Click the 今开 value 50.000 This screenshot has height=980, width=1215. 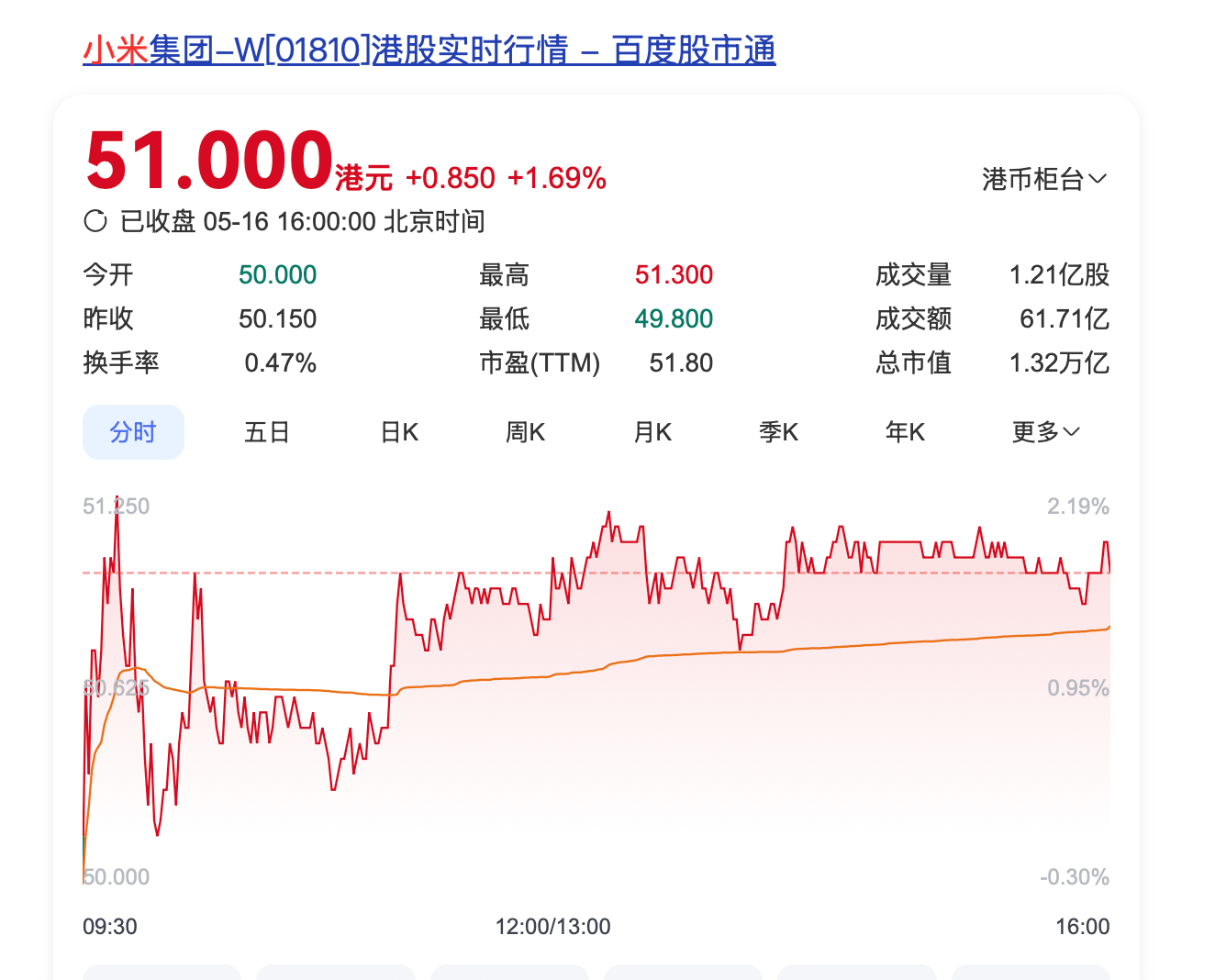tap(277, 274)
